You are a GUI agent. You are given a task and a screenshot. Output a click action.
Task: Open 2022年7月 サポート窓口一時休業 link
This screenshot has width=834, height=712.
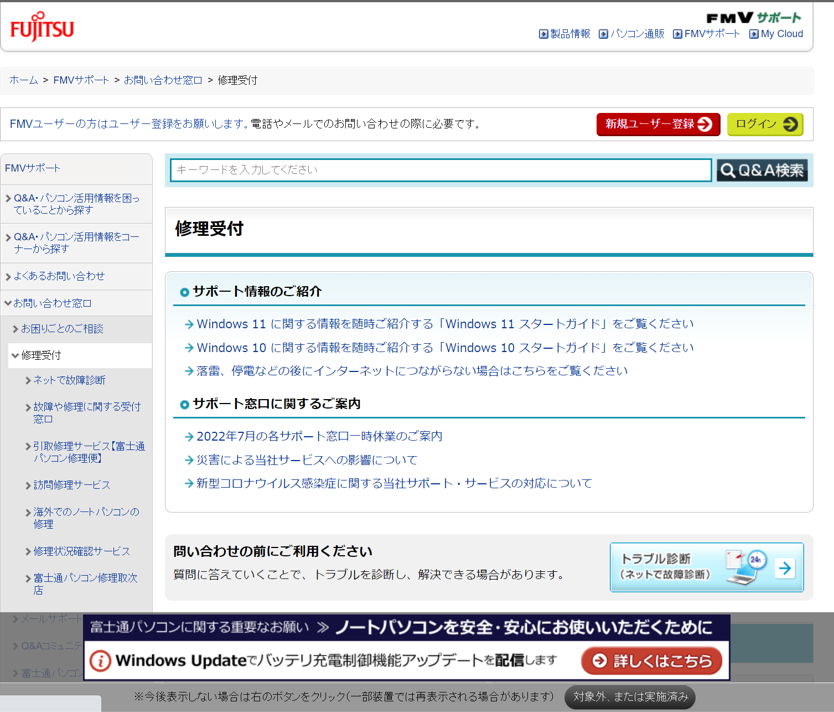pos(319,437)
